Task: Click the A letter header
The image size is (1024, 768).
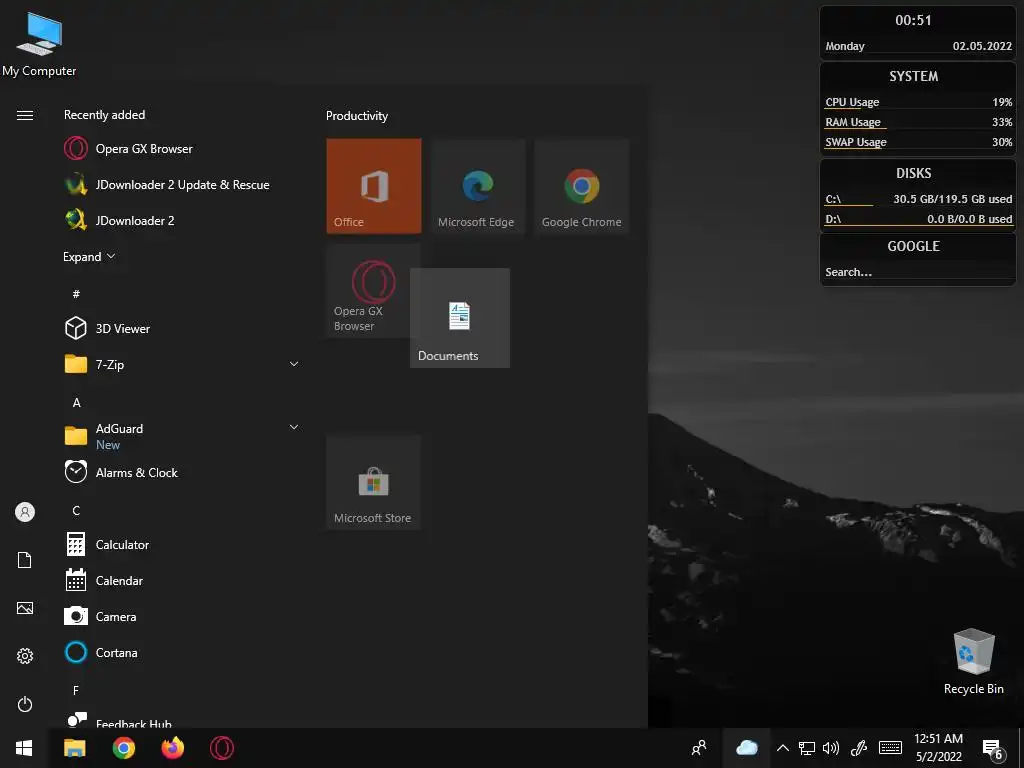Action: coord(76,403)
